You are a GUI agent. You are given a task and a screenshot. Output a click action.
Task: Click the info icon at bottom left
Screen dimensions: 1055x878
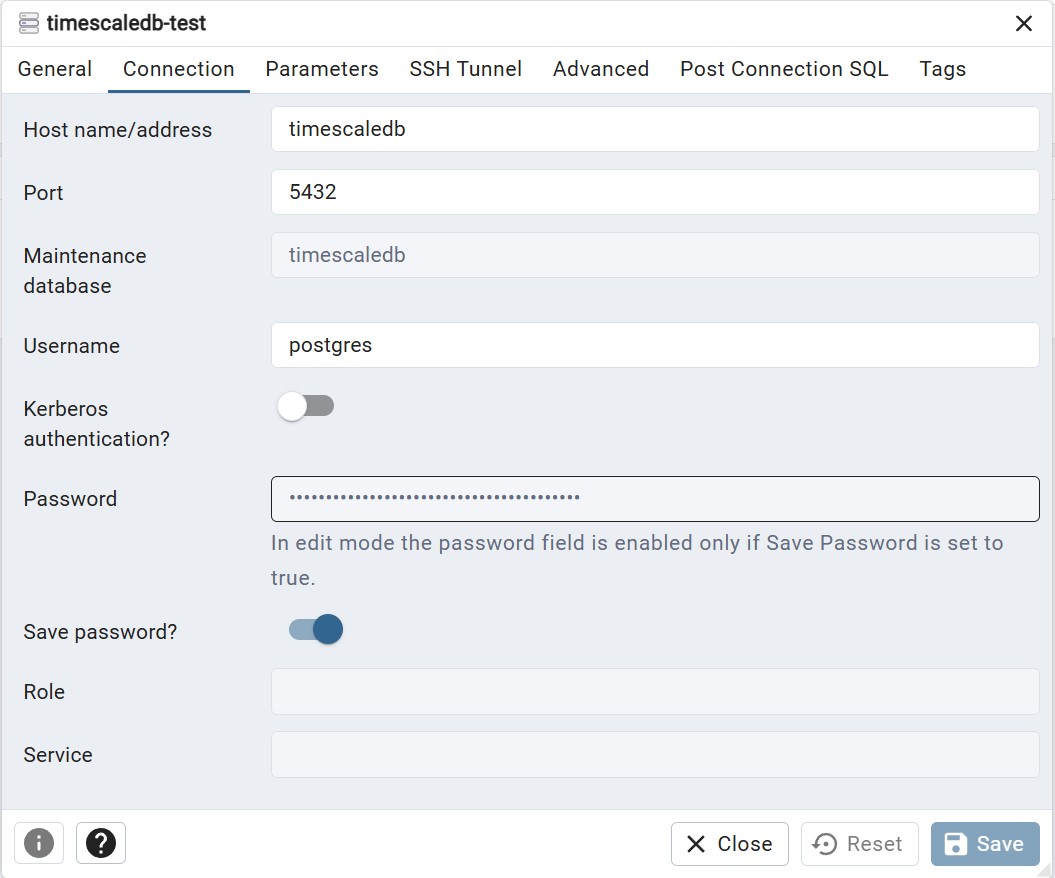click(x=39, y=843)
